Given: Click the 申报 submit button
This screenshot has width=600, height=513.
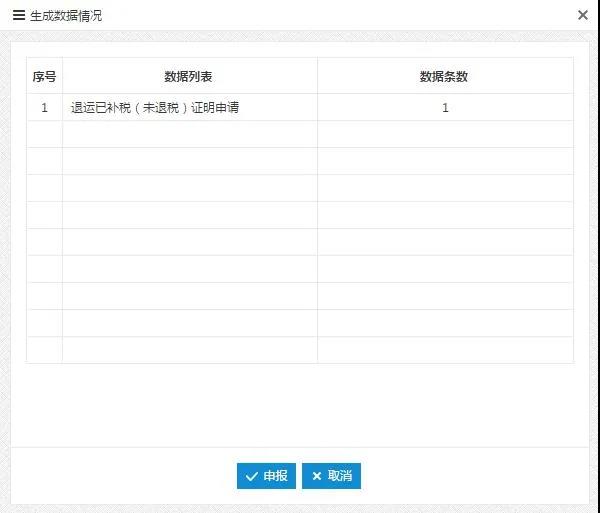Looking at the screenshot, I should [x=266, y=476].
